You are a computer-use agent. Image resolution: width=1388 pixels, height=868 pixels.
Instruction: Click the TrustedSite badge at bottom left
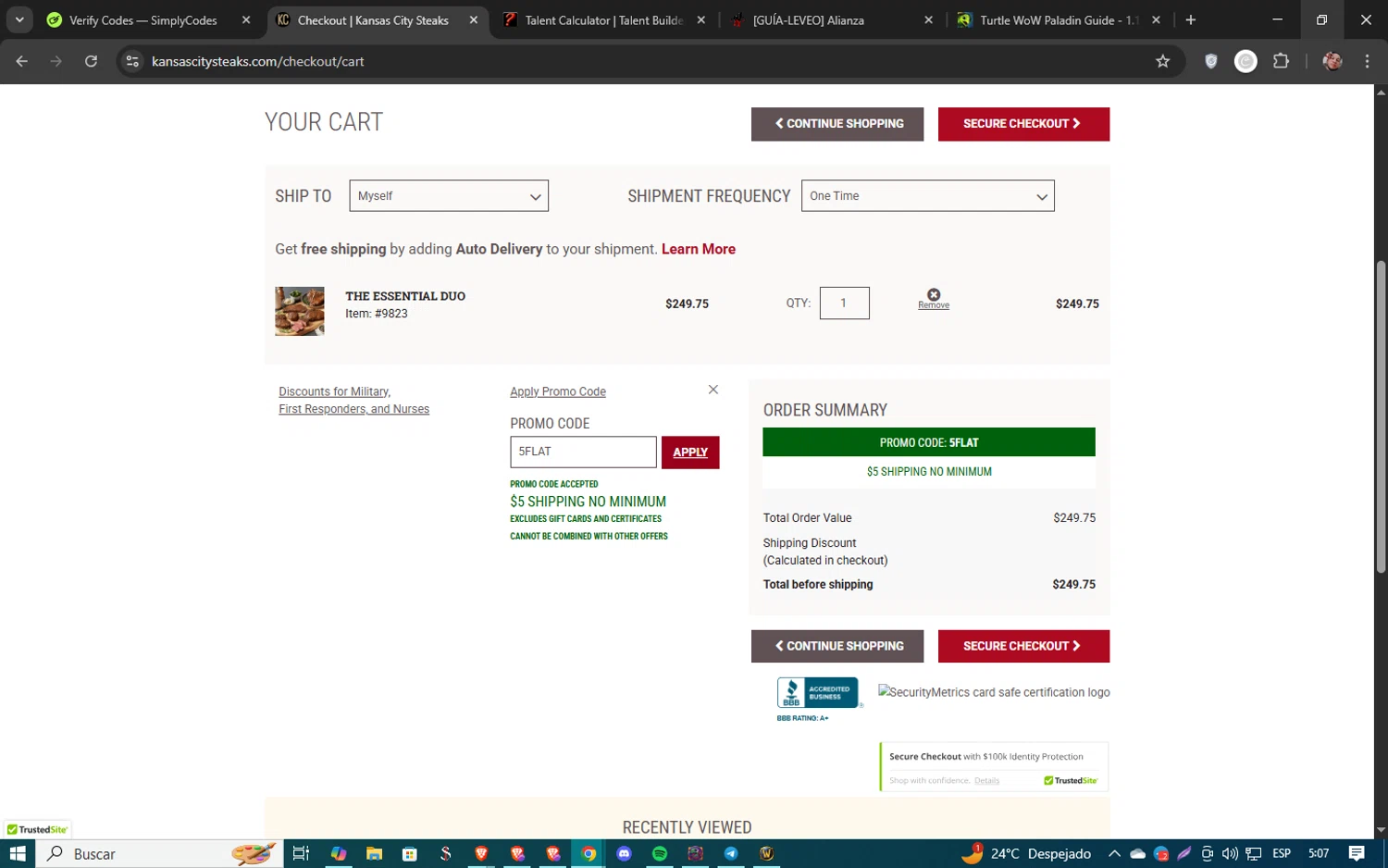point(37,829)
